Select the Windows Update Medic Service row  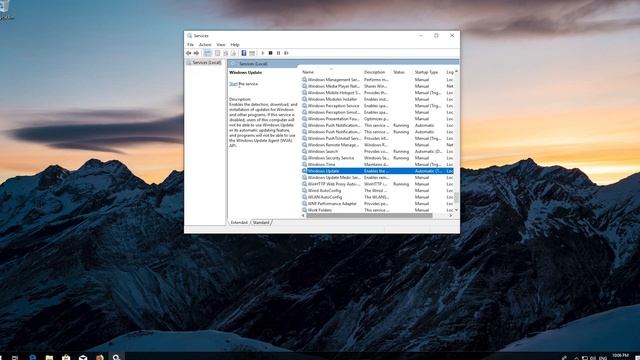(x=378, y=178)
